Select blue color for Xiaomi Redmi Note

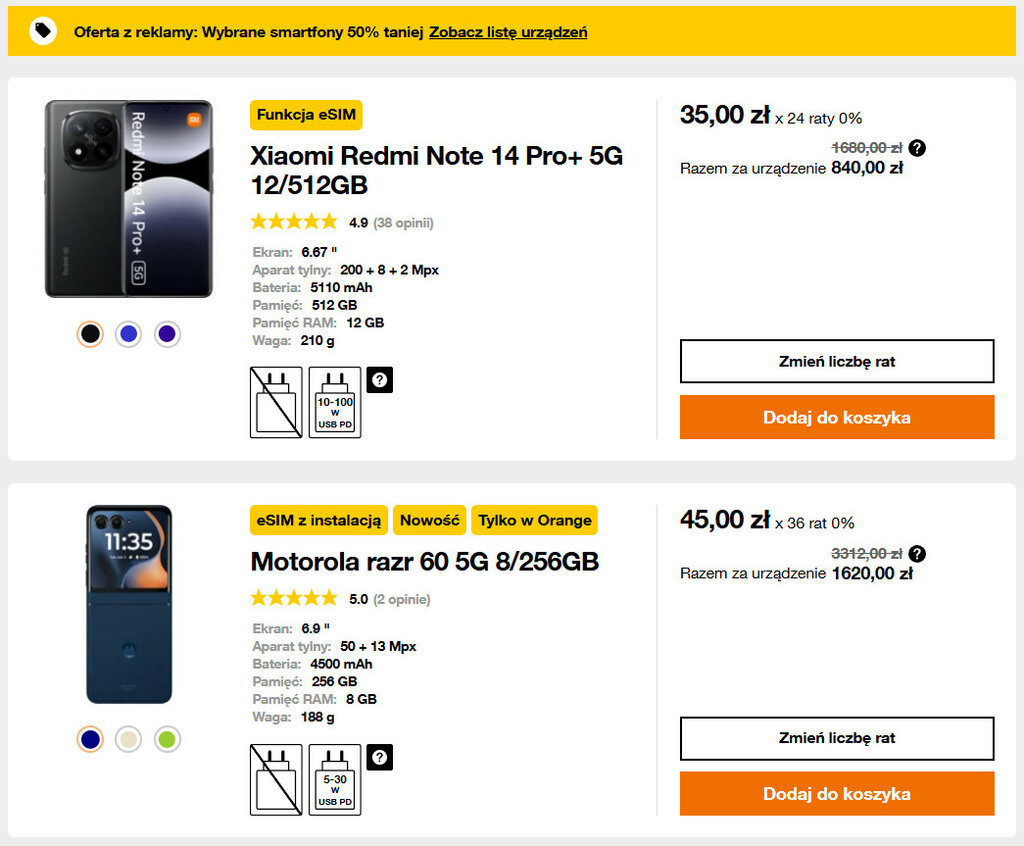(x=128, y=335)
